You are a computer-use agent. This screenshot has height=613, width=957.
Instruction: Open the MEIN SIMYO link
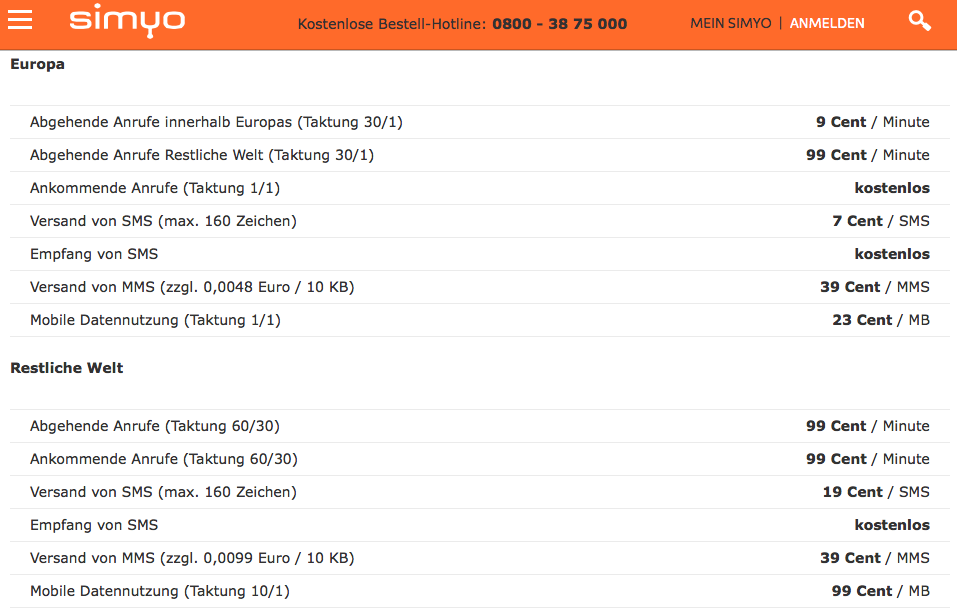730,23
